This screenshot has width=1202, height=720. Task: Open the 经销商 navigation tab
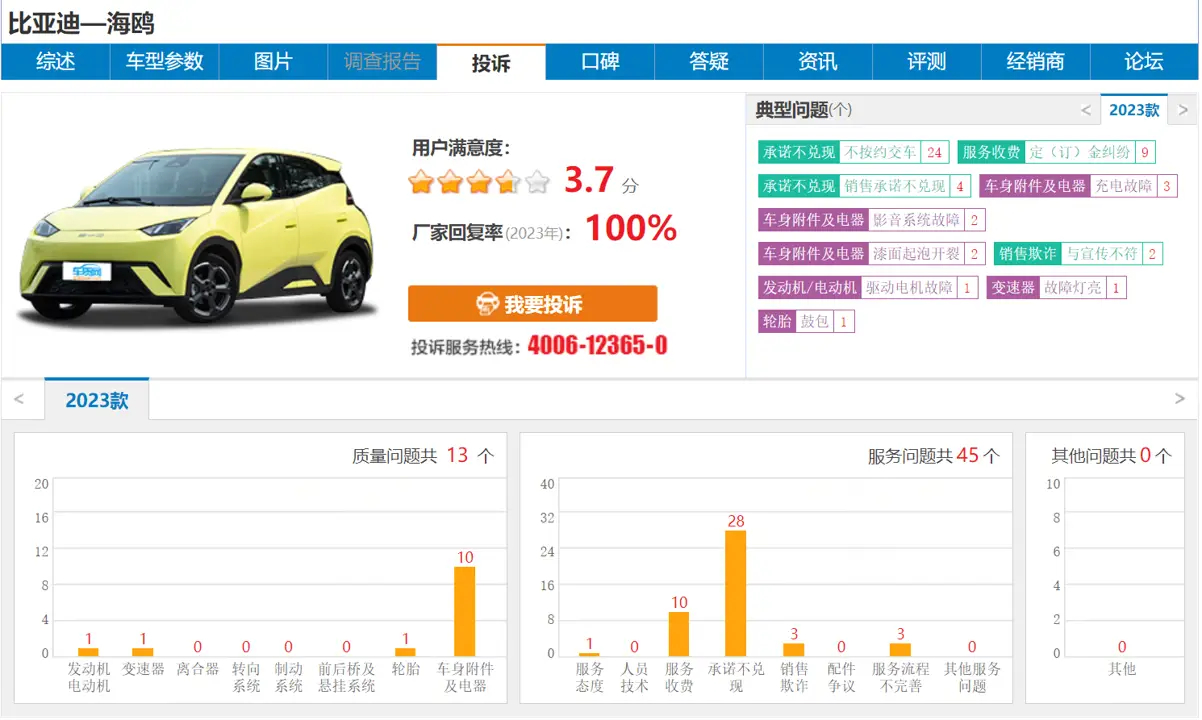pos(1036,62)
